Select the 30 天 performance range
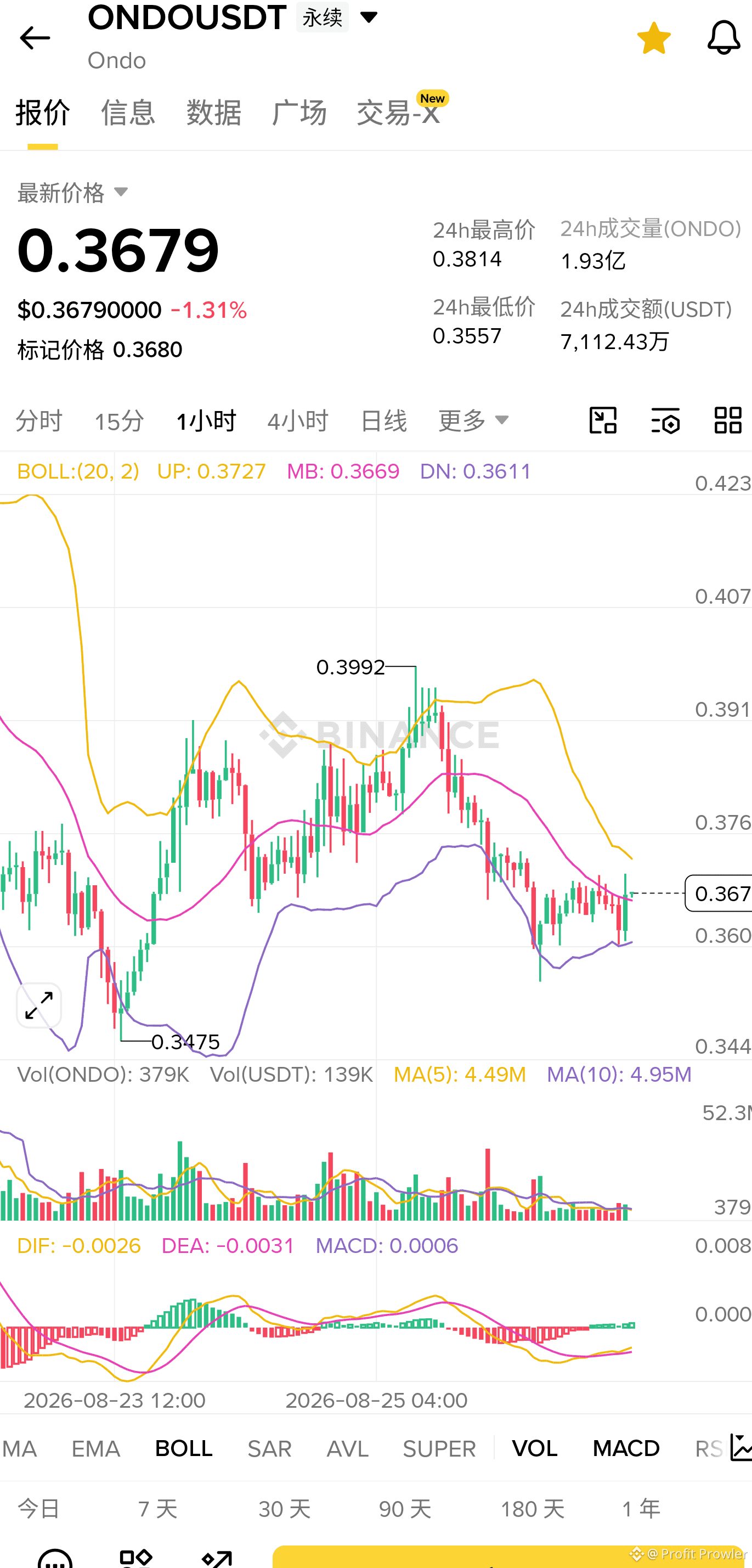Image resolution: width=752 pixels, height=1568 pixels. (x=285, y=1510)
